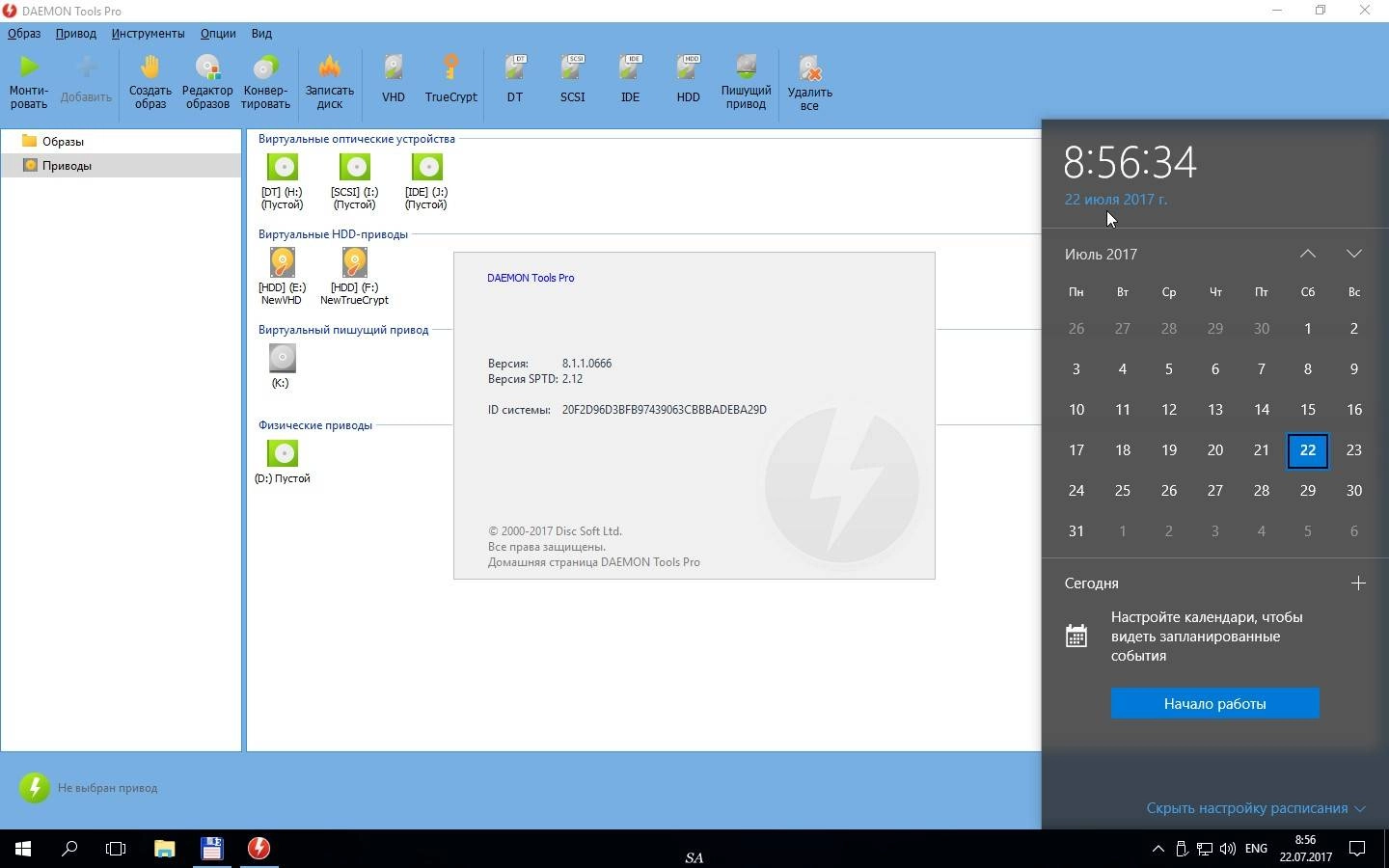
Task: Click the version number 8.1.1.0666
Action: (x=586, y=364)
